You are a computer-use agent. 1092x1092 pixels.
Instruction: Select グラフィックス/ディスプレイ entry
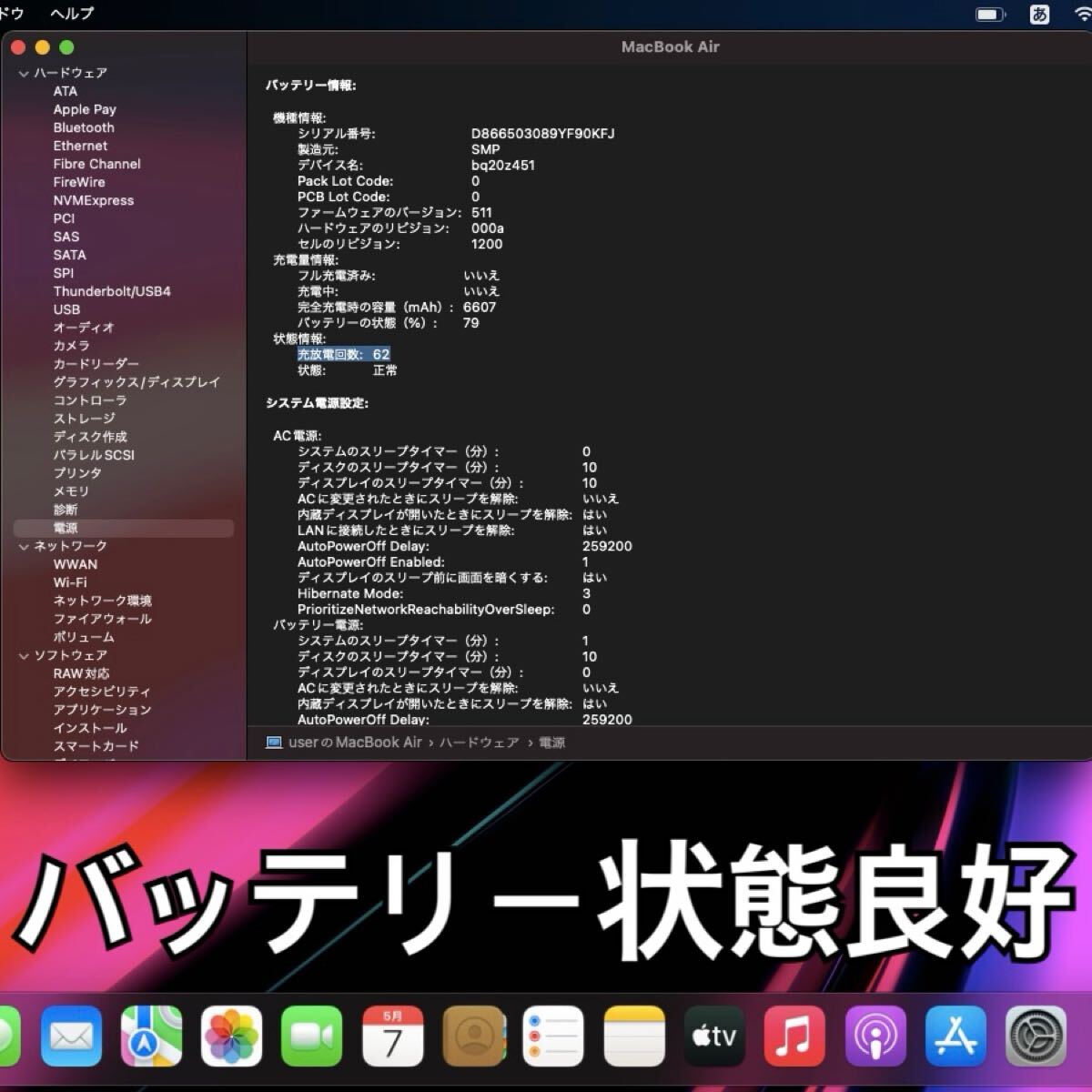136,382
